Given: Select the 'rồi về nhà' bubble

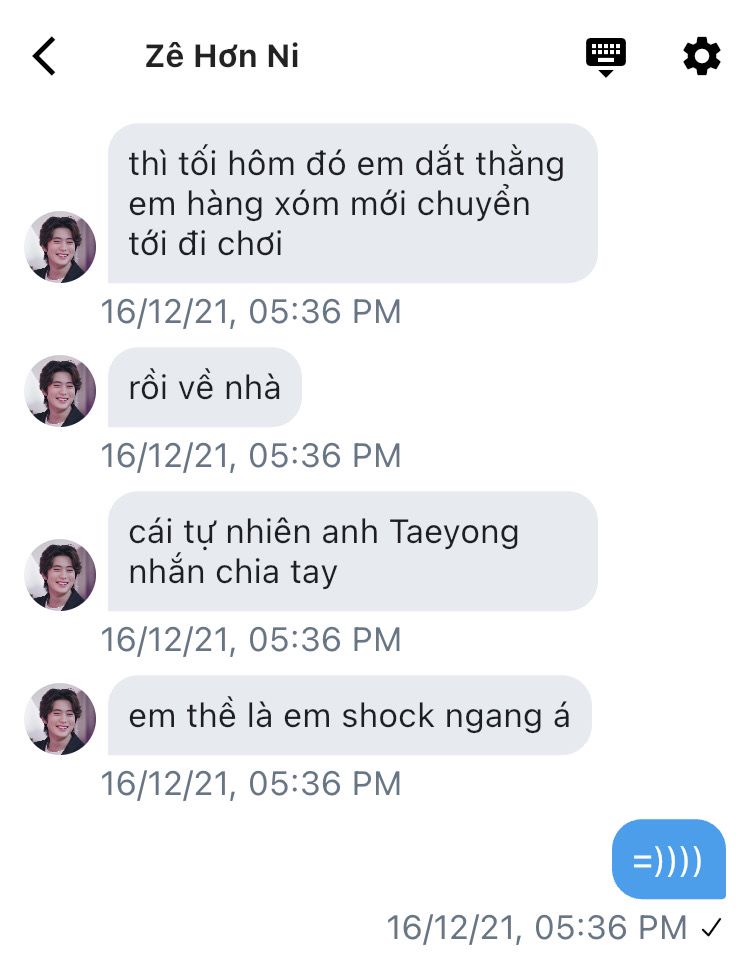Looking at the screenshot, I should click(x=204, y=387).
